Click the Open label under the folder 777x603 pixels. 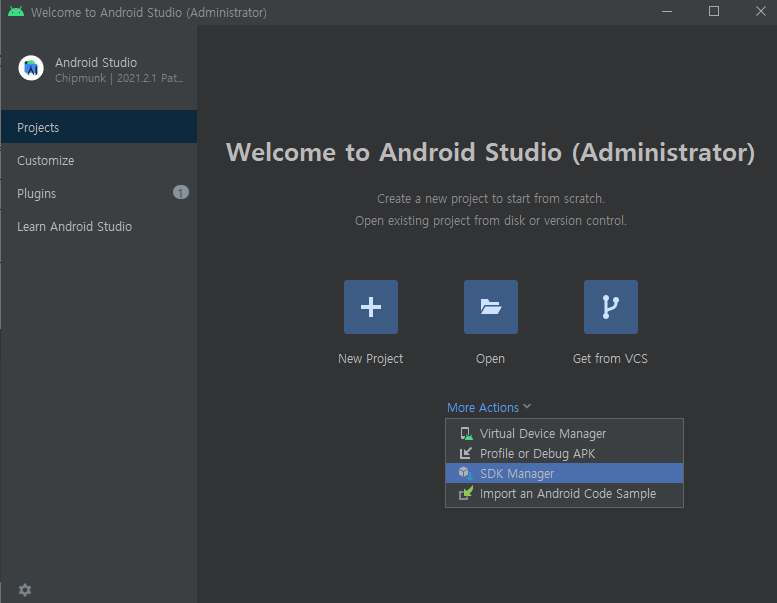point(491,359)
